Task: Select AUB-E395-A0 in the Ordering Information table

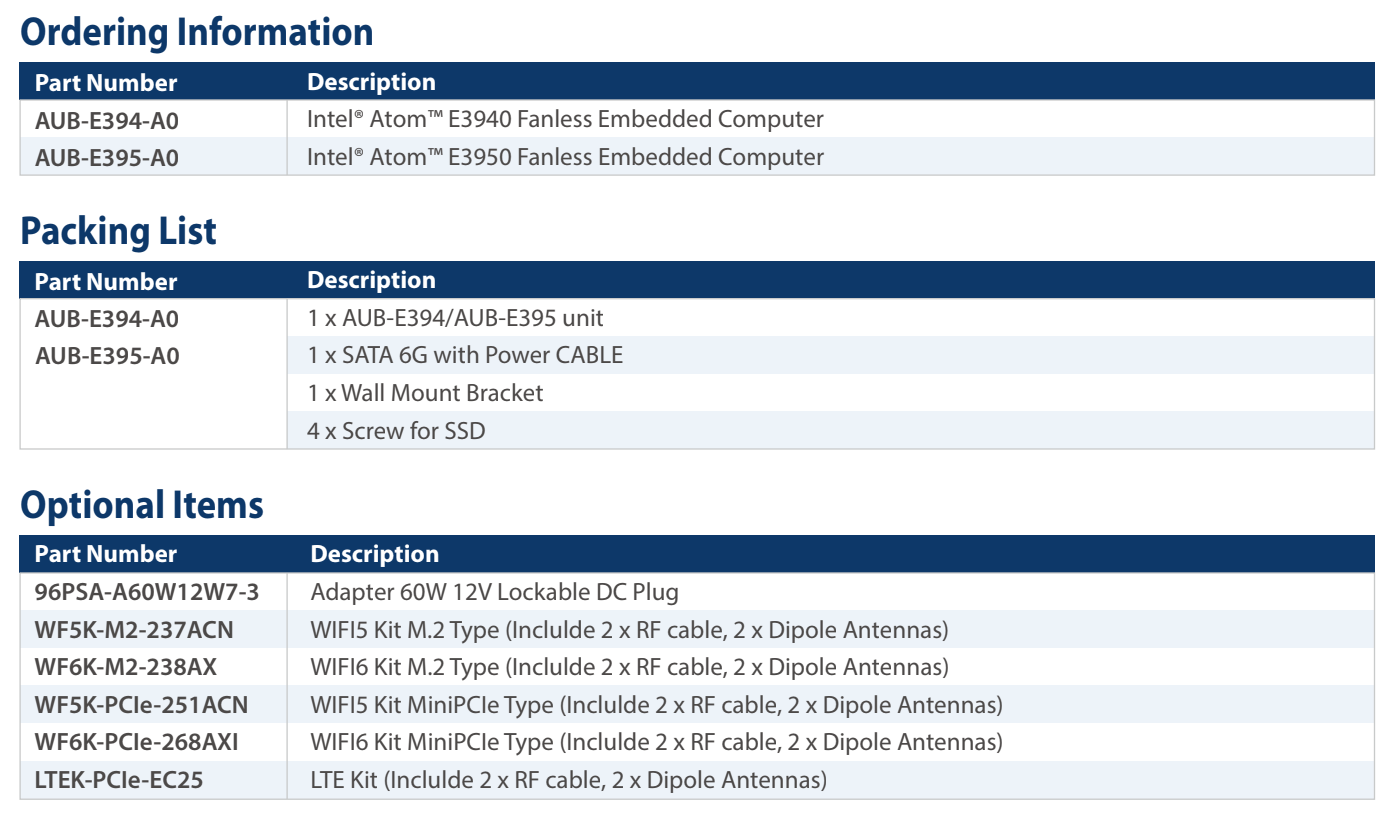Action: pos(107,158)
